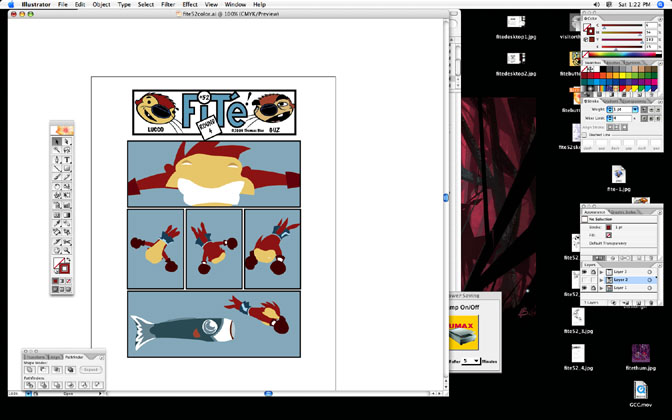Select the Hand tool
672x420 pixels.
(56, 250)
